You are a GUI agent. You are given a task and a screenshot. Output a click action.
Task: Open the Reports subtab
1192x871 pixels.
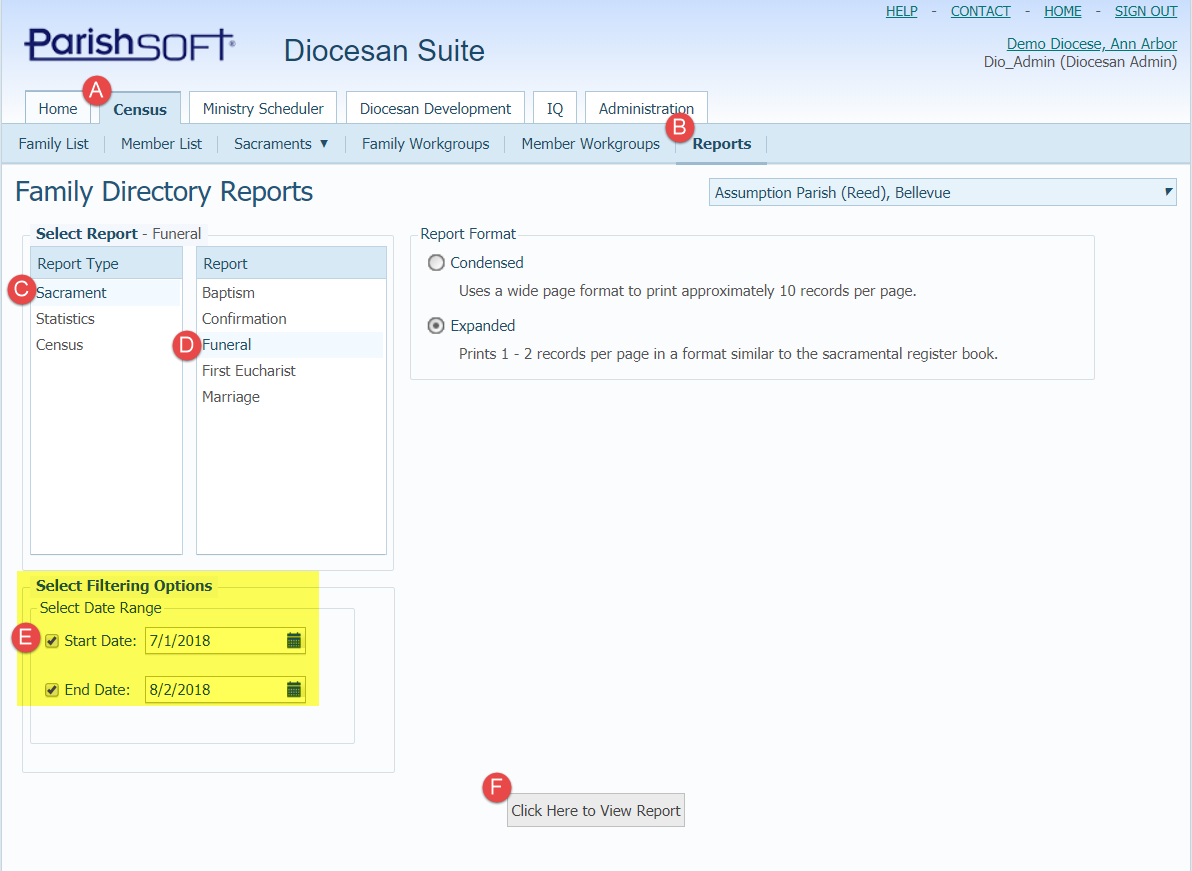coord(721,144)
